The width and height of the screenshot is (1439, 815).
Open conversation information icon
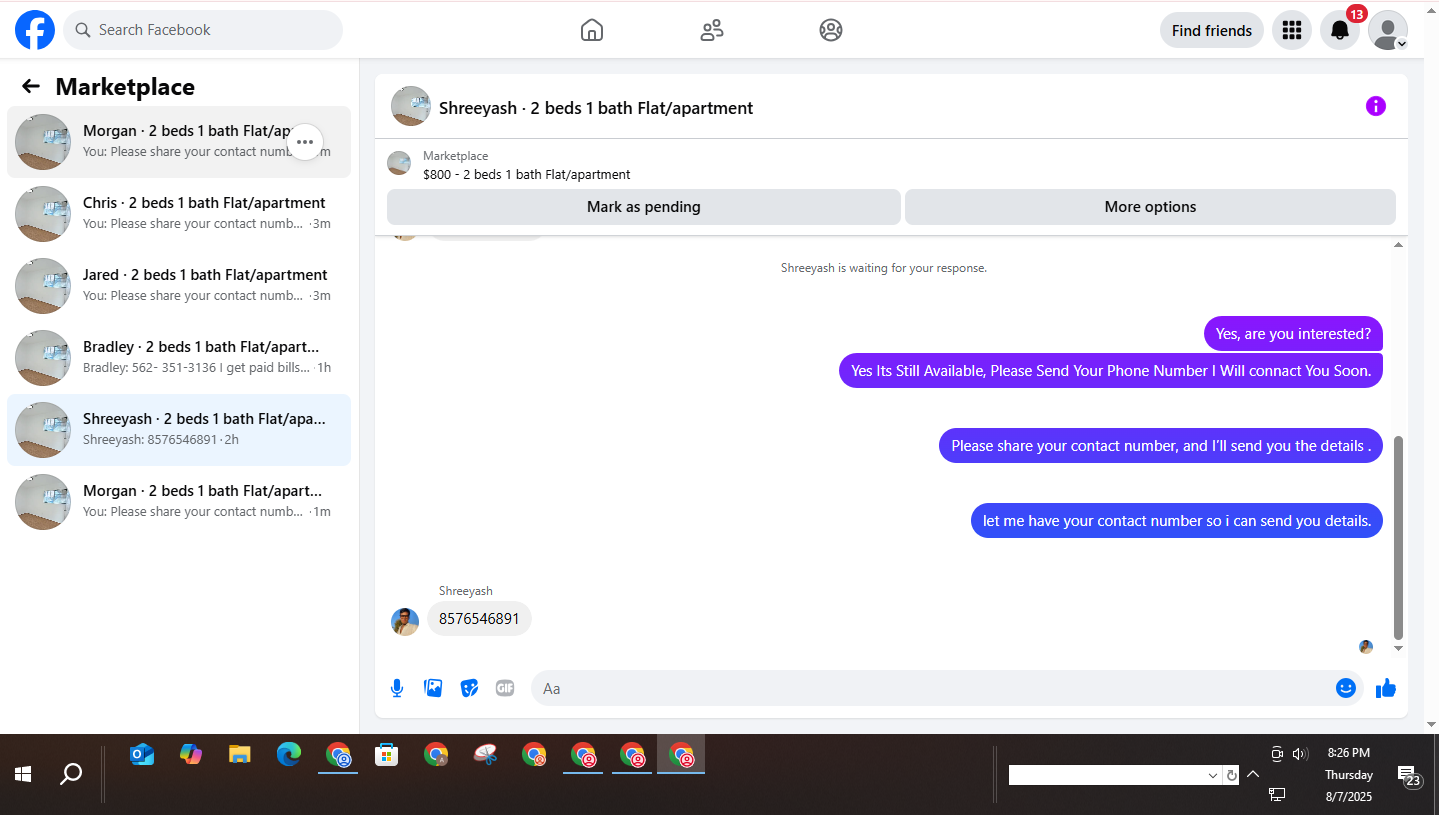(x=1376, y=106)
